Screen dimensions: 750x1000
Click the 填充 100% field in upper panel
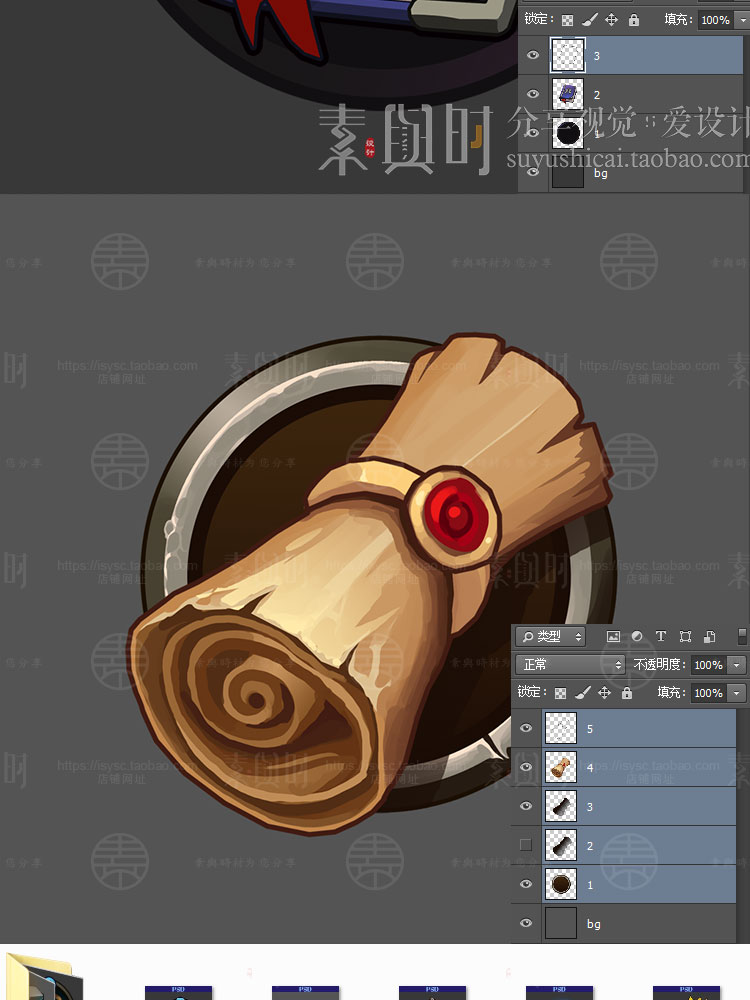click(716, 20)
